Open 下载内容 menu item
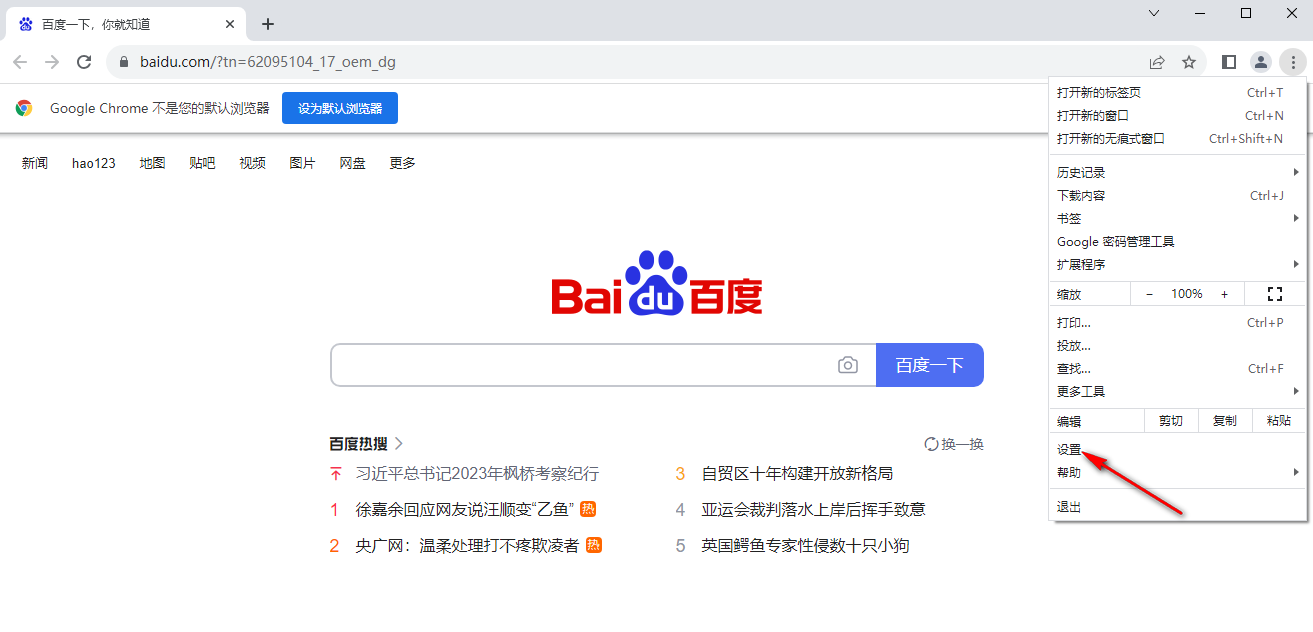 pos(1178,195)
